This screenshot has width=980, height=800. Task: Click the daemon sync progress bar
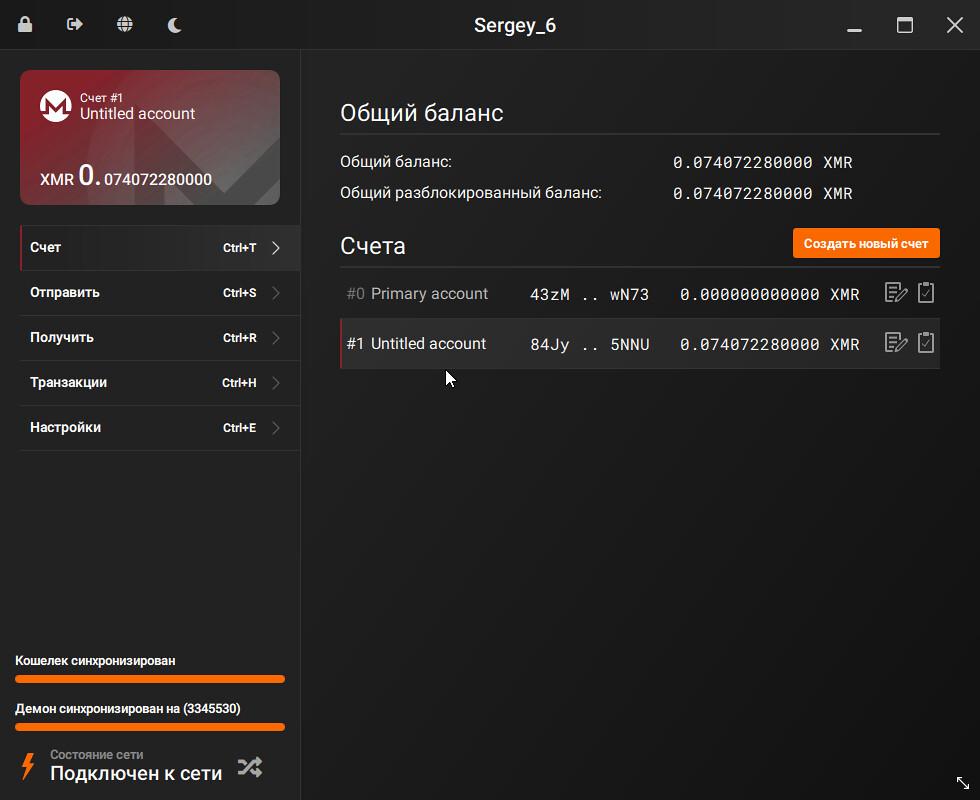(150, 727)
